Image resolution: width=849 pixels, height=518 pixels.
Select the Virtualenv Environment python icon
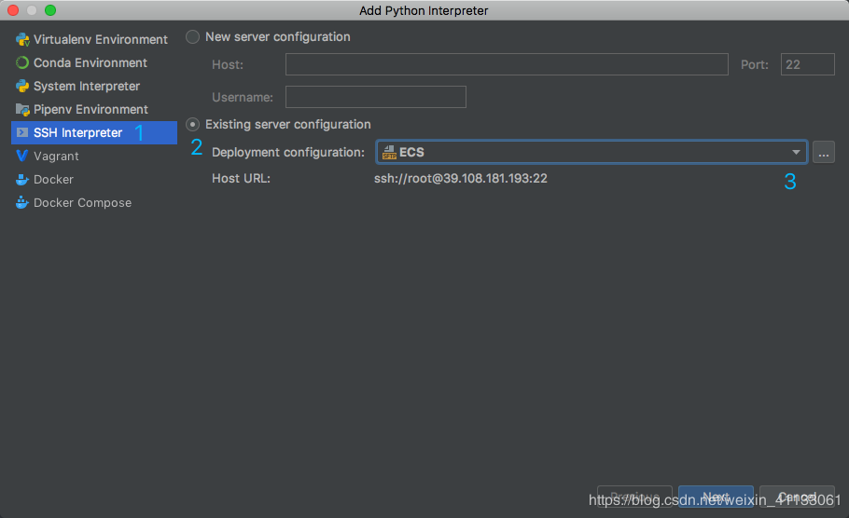pos(22,40)
